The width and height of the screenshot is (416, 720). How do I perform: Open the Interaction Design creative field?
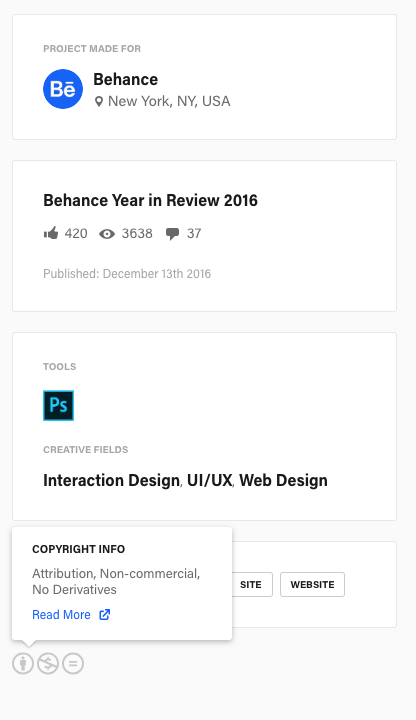click(x=112, y=480)
